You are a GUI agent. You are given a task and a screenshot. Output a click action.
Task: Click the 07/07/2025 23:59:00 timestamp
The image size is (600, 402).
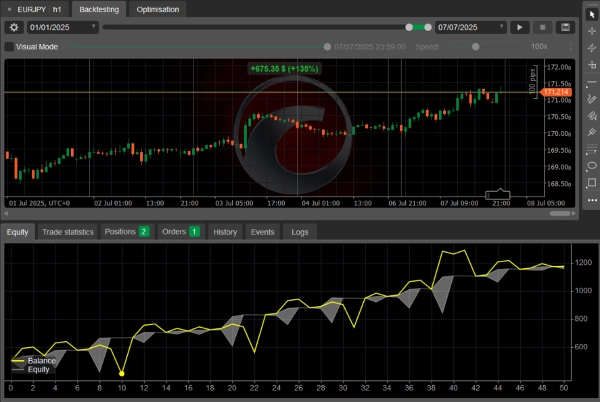click(370, 47)
